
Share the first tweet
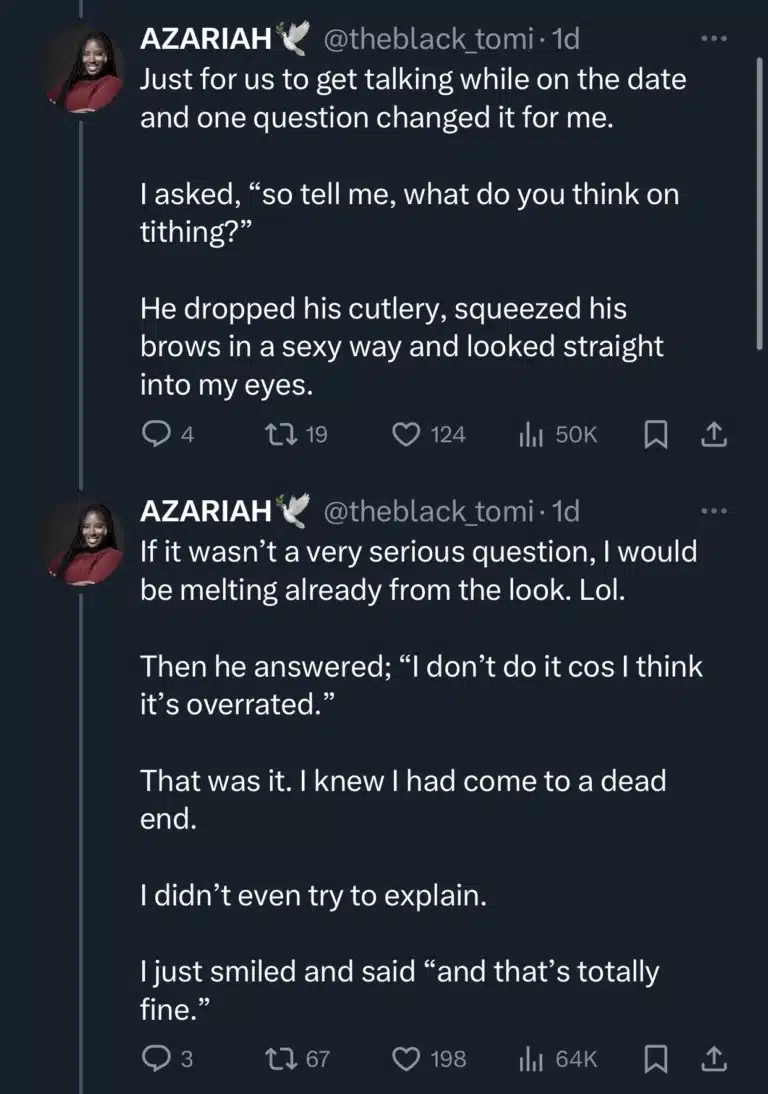(x=714, y=434)
